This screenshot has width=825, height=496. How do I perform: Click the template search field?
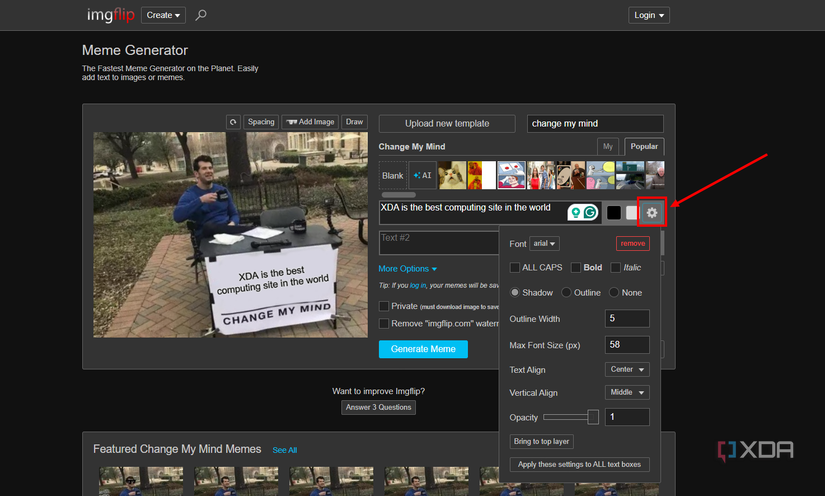click(x=595, y=124)
